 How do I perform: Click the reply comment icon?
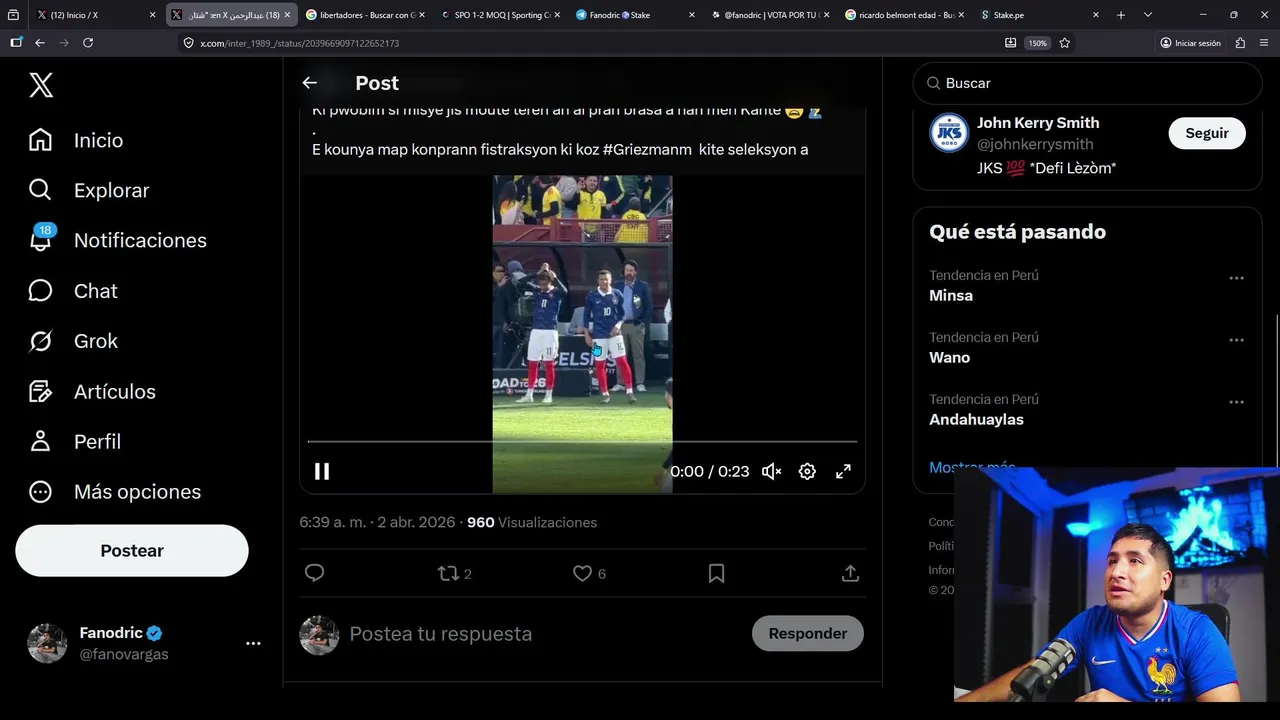tap(314, 573)
